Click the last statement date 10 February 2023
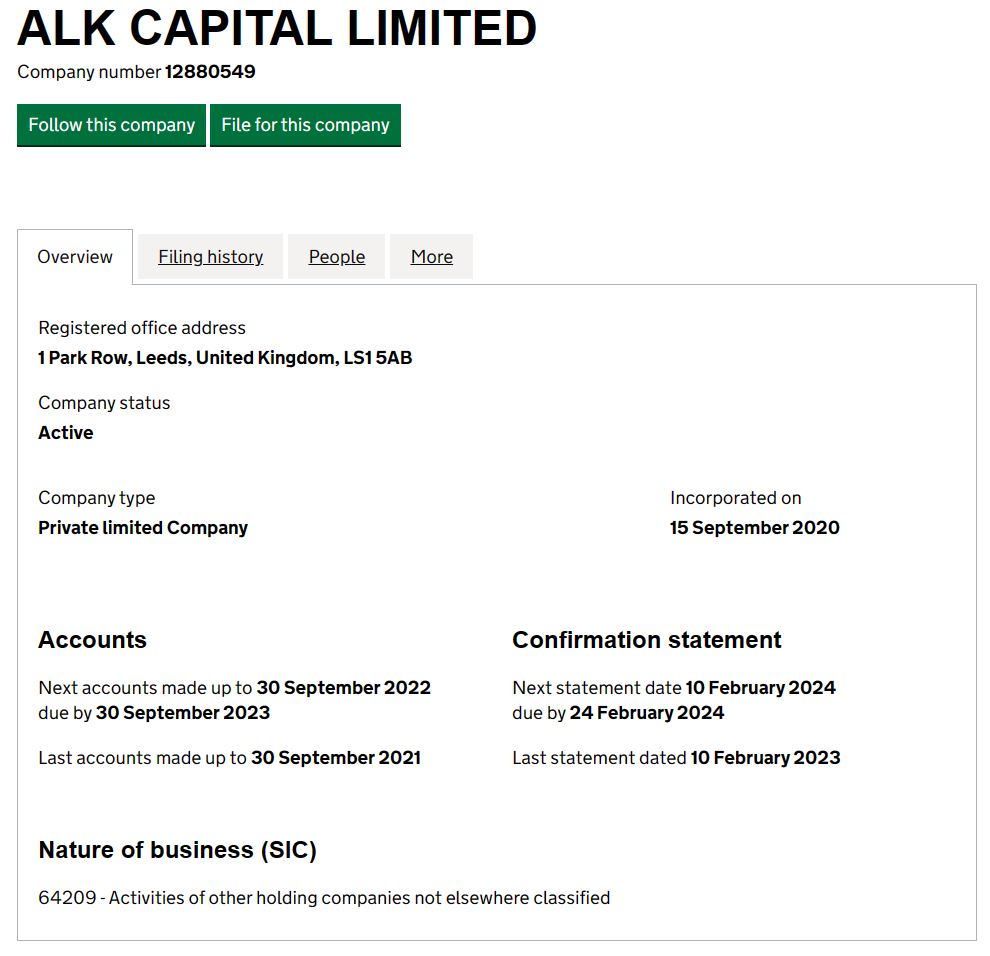 [x=765, y=758]
